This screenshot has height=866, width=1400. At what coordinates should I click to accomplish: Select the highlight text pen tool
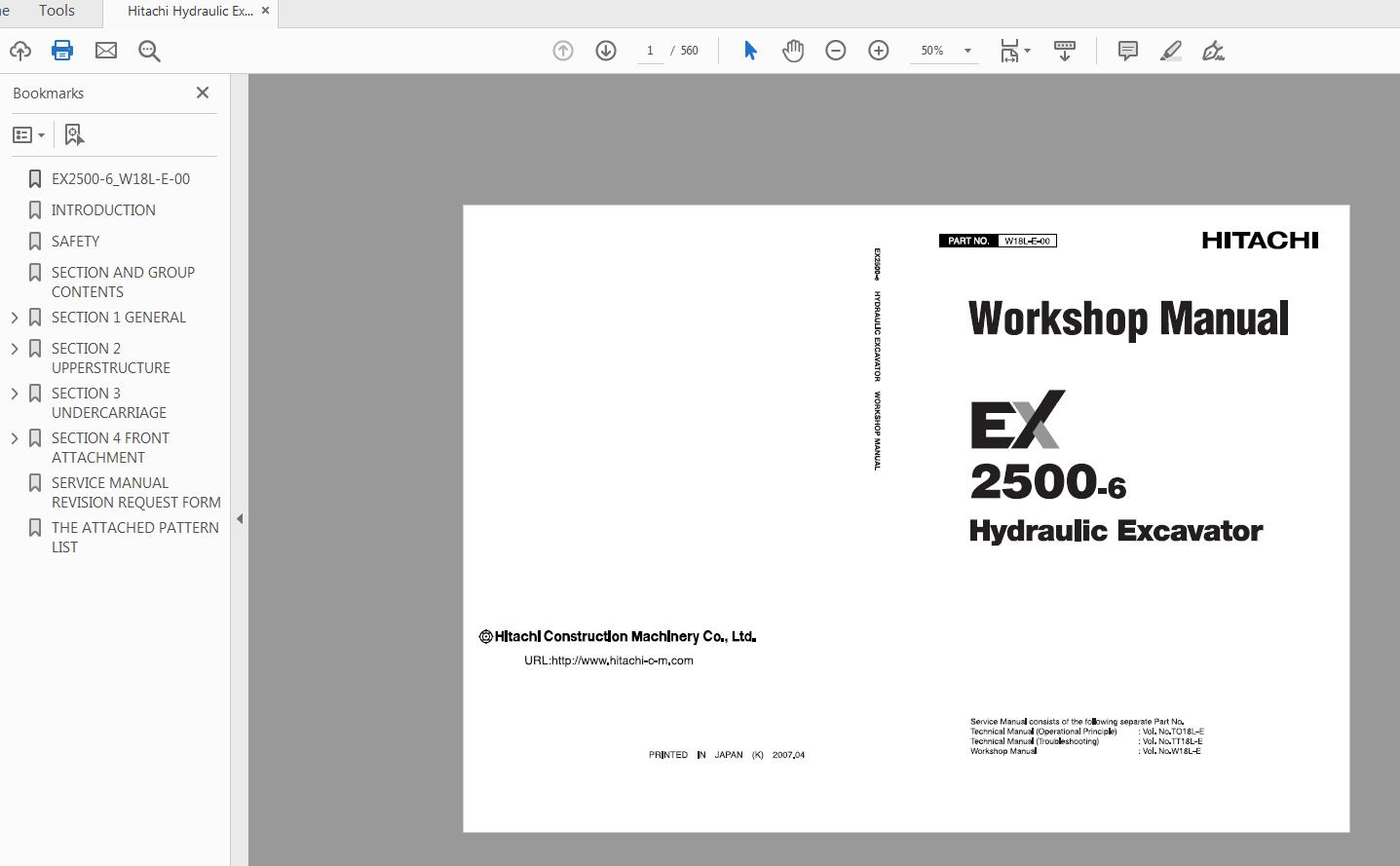click(1171, 51)
